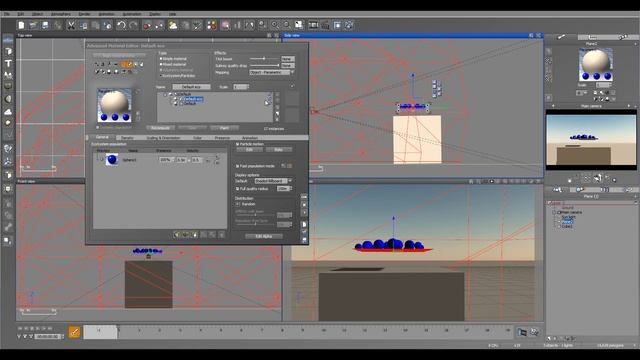Toggle Fast population mode checkbox
The width and height of the screenshot is (640, 360).
coord(238,166)
